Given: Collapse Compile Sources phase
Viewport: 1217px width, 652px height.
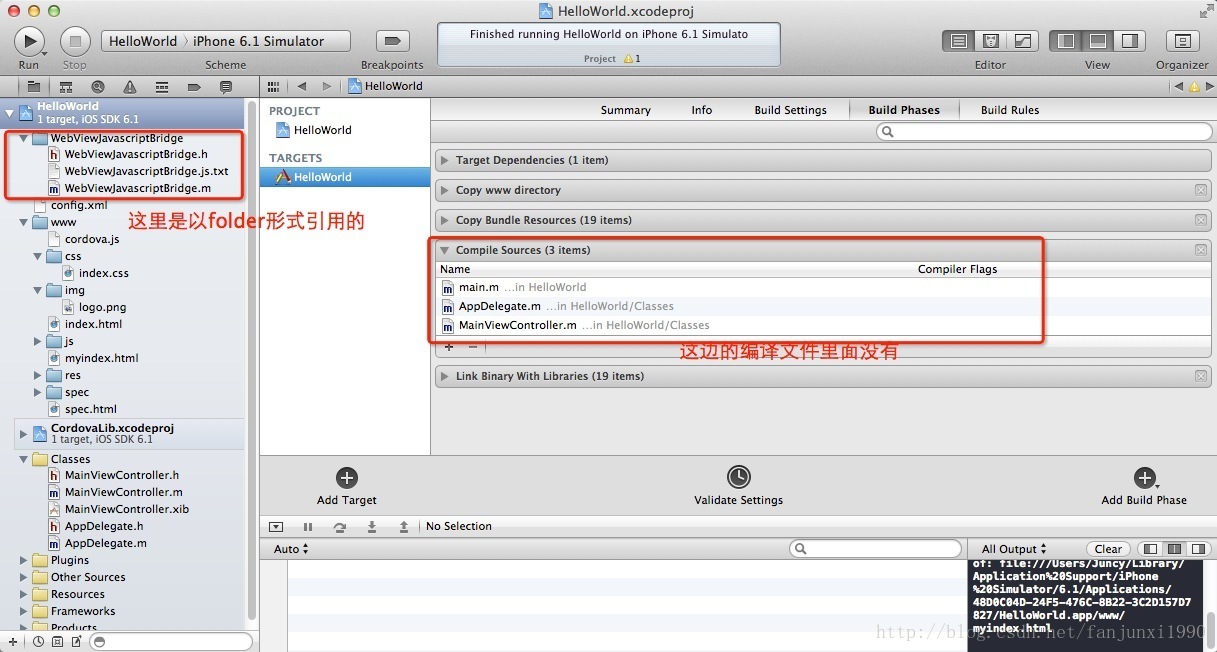Looking at the screenshot, I should pos(445,250).
